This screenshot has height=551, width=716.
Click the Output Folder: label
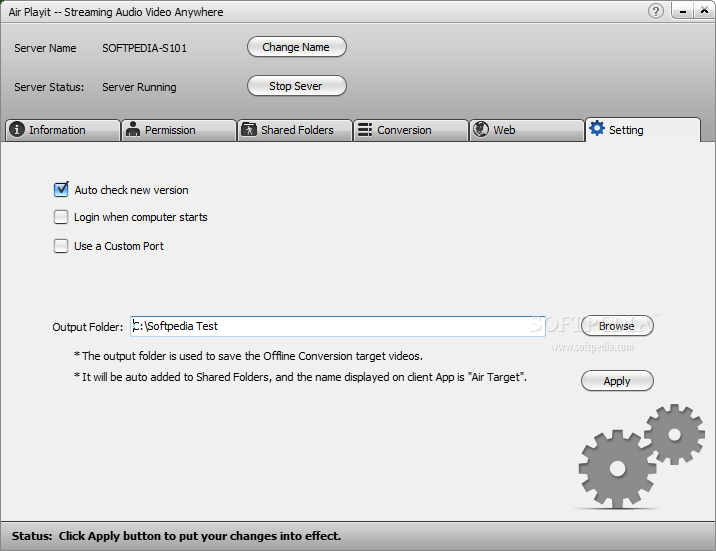(x=88, y=327)
